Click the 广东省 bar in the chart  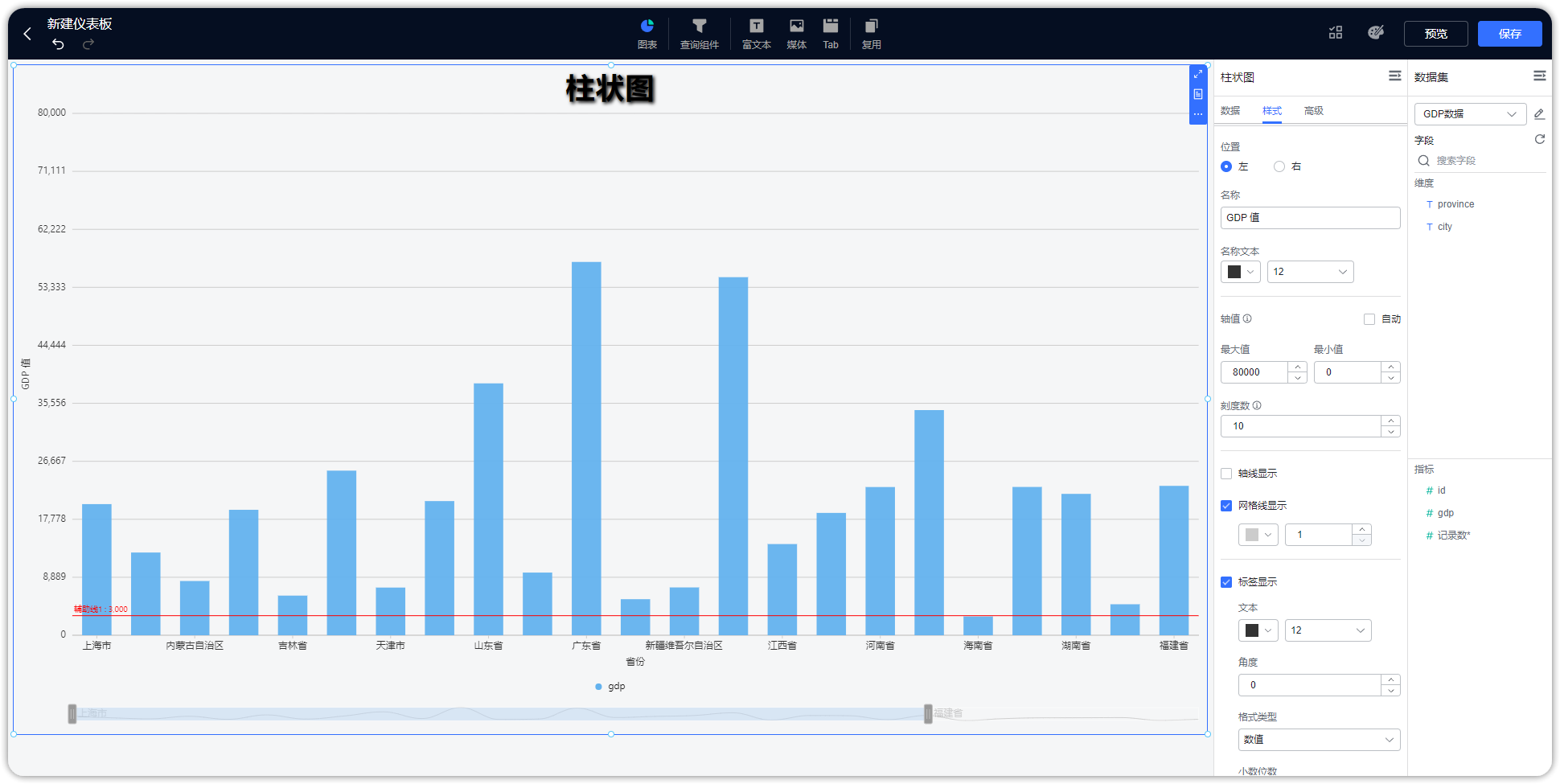[586, 448]
